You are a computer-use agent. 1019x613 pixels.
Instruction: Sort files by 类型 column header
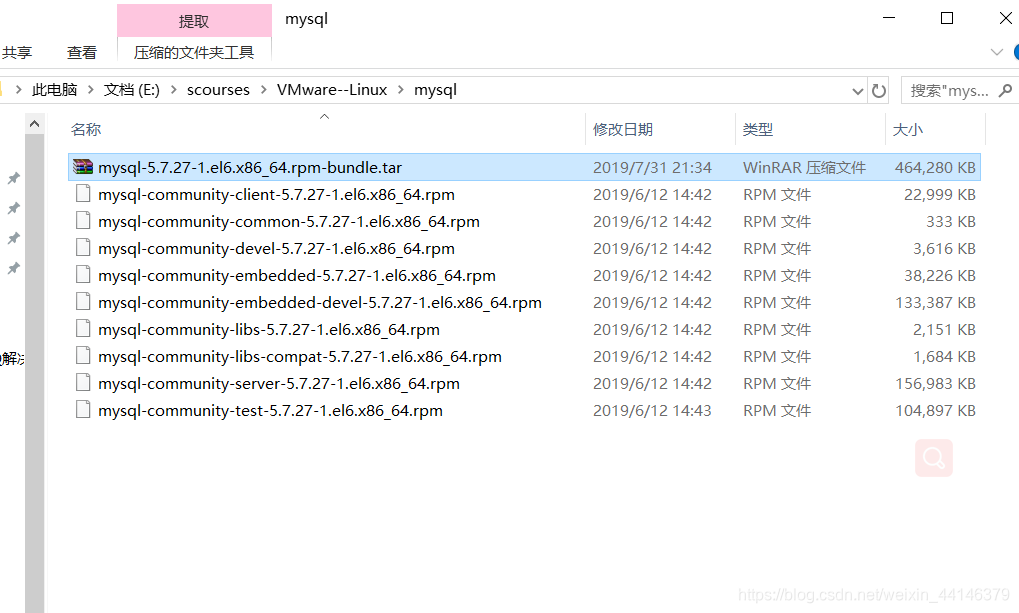(758, 129)
